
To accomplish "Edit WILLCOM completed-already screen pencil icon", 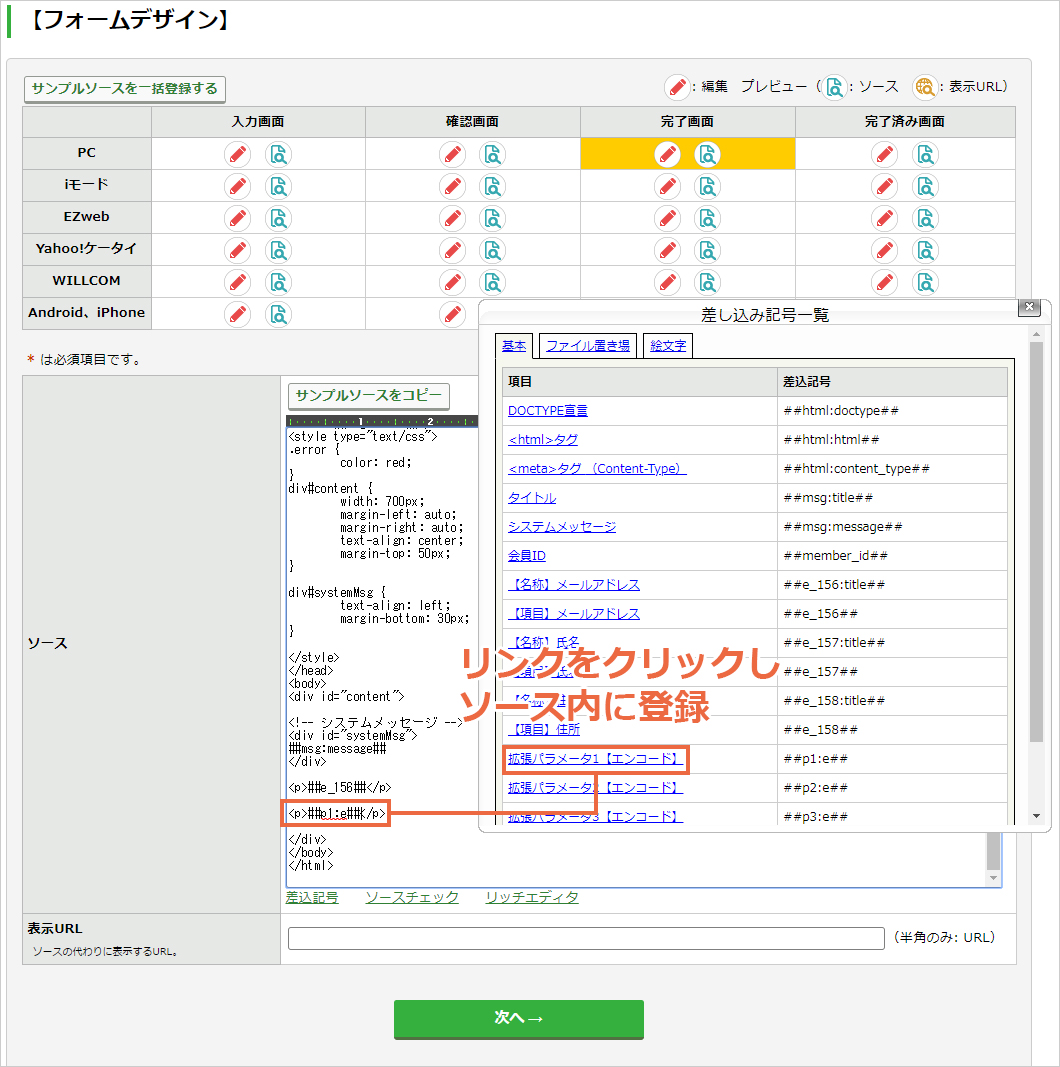I will [x=884, y=282].
